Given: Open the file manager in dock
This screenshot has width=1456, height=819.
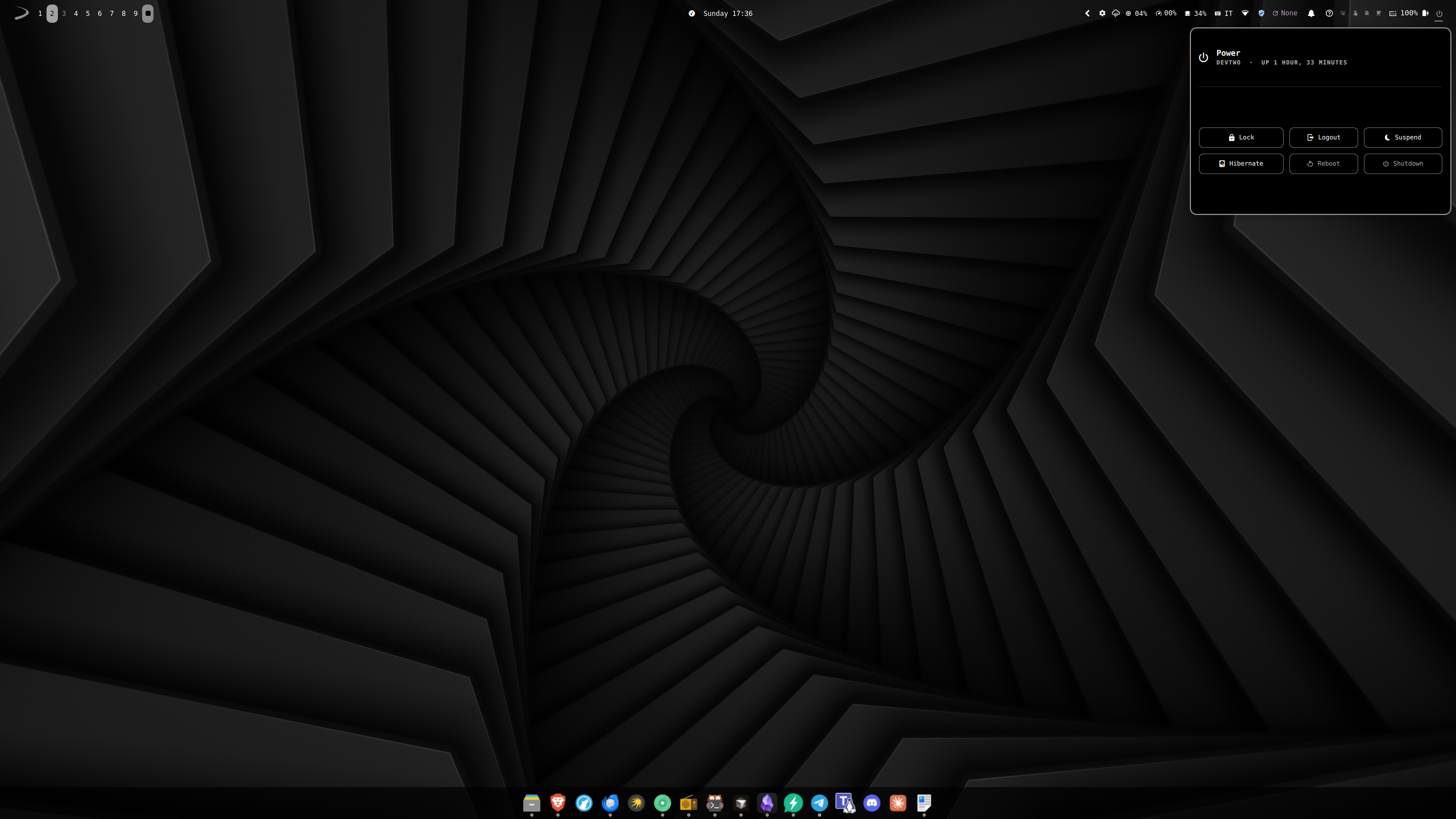Looking at the screenshot, I should (531, 803).
